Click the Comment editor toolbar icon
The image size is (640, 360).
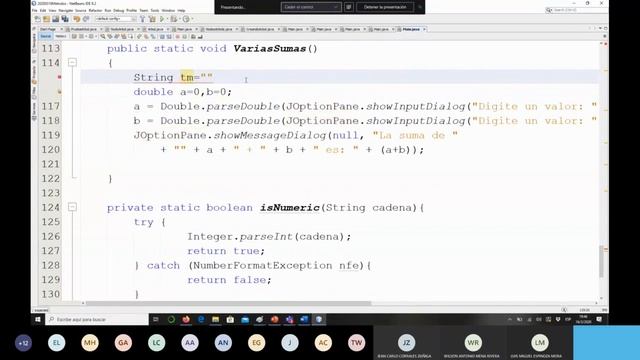(193, 37)
